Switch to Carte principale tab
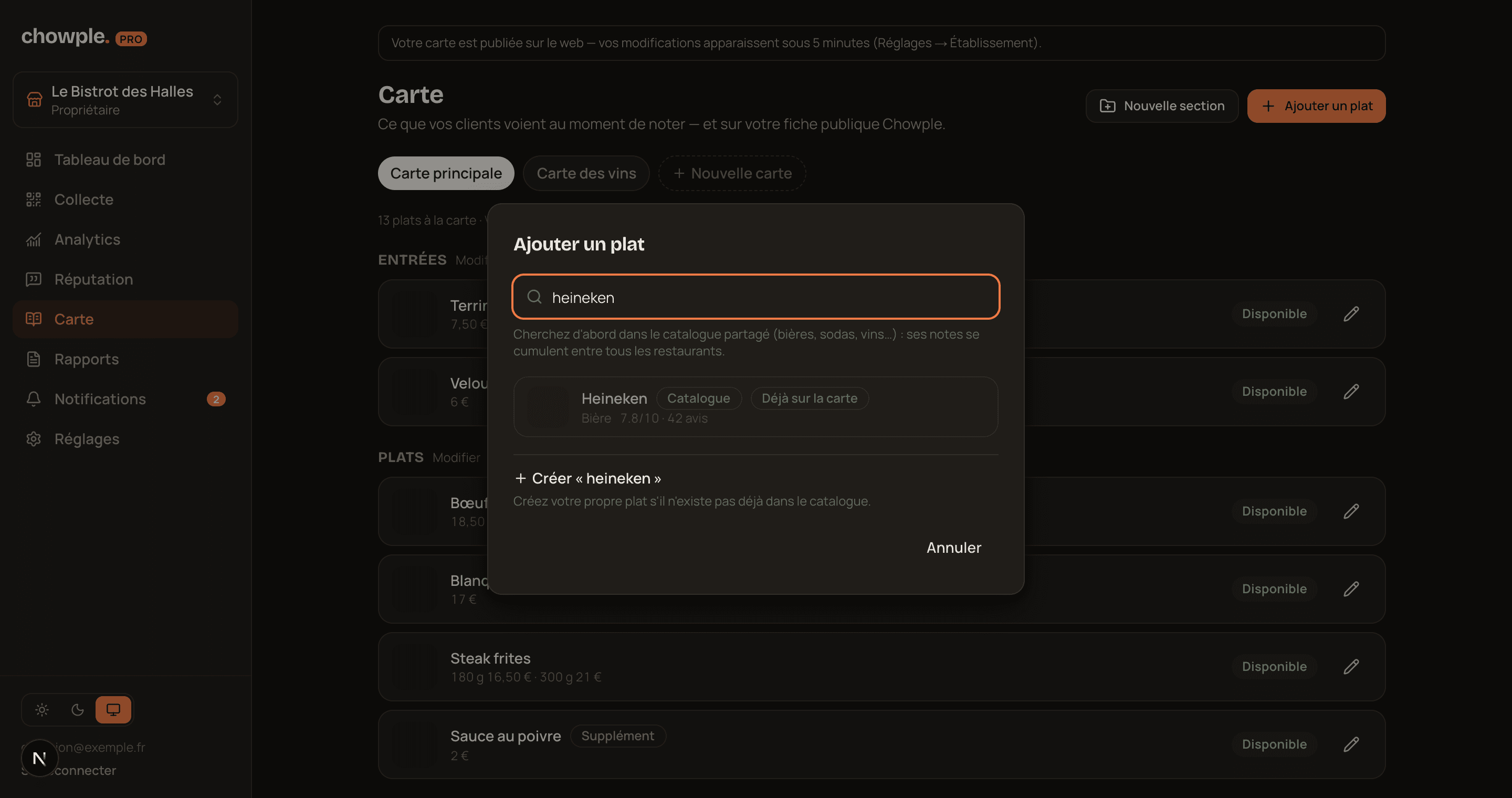The width and height of the screenshot is (1512, 798). [x=446, y=174]
